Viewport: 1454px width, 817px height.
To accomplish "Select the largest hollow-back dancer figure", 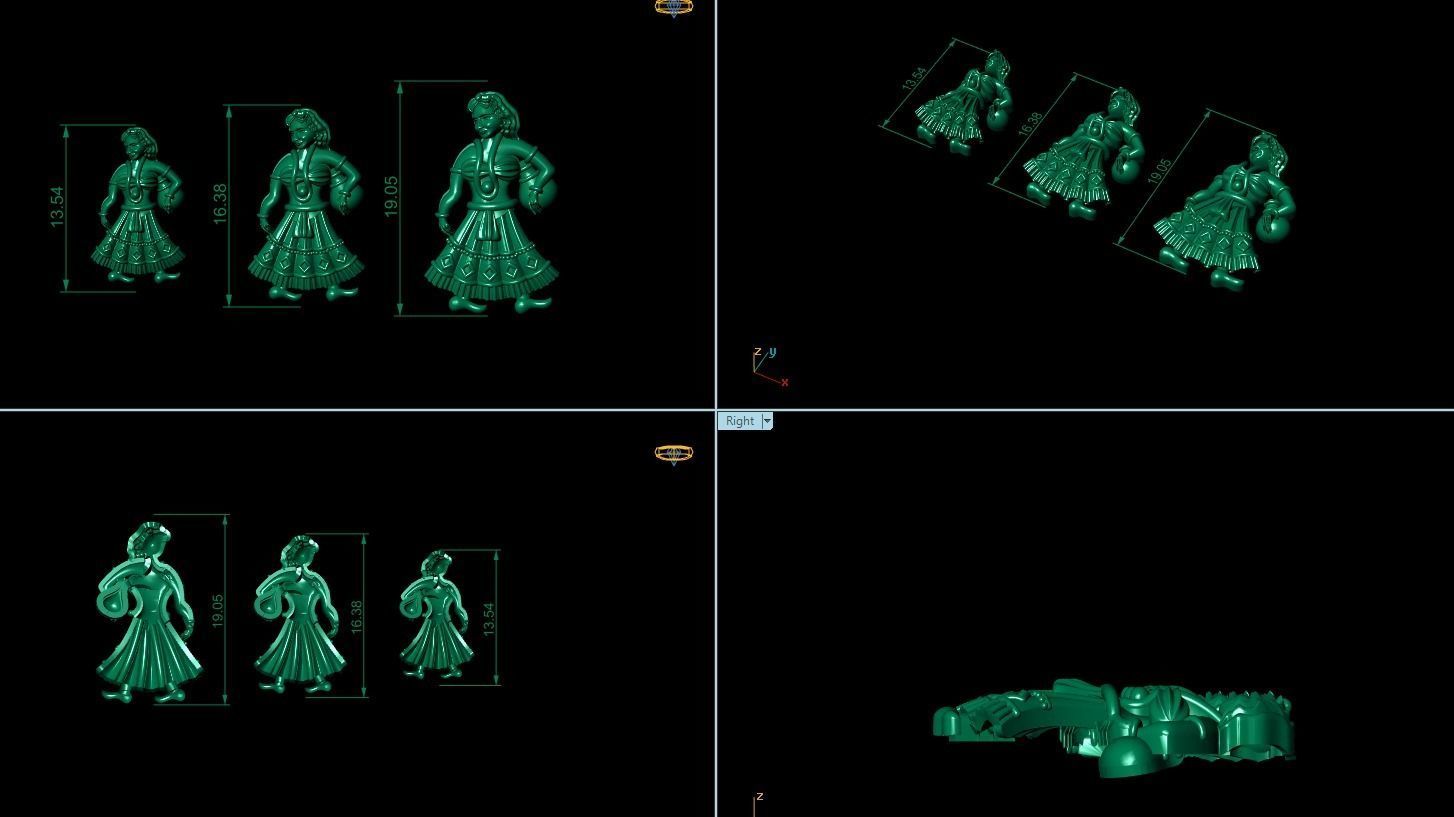I will [x=148, y=612].
